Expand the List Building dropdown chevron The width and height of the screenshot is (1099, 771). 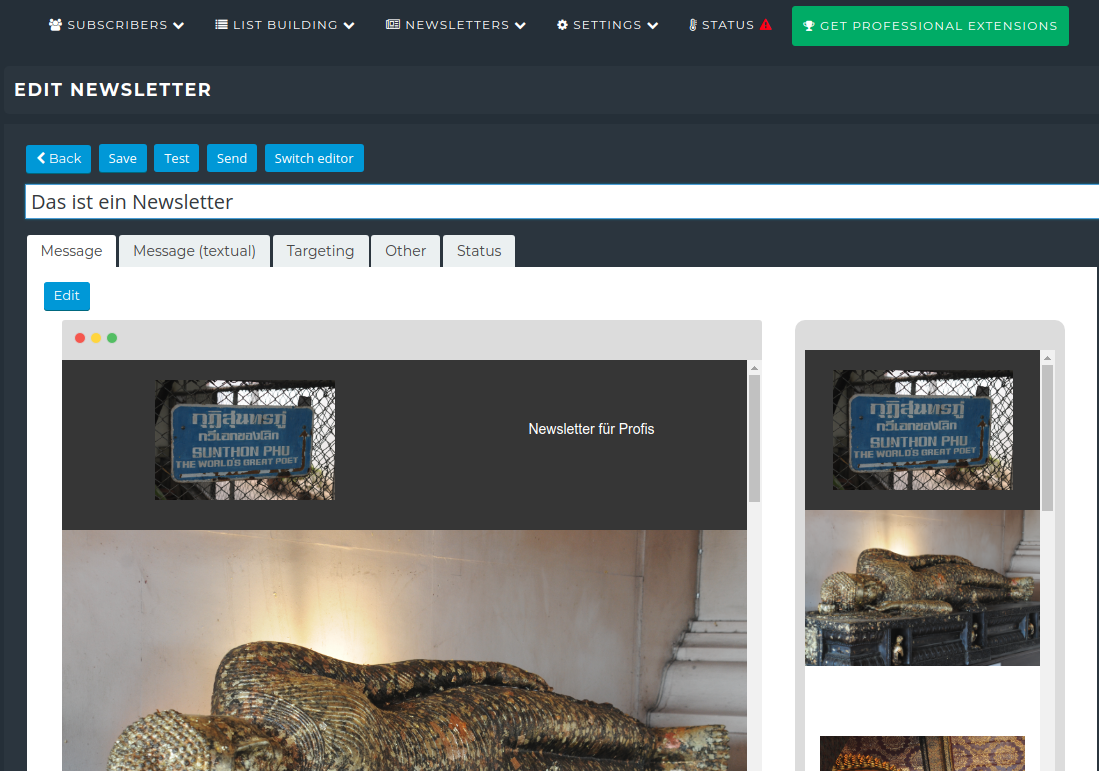tap(349, 25)
